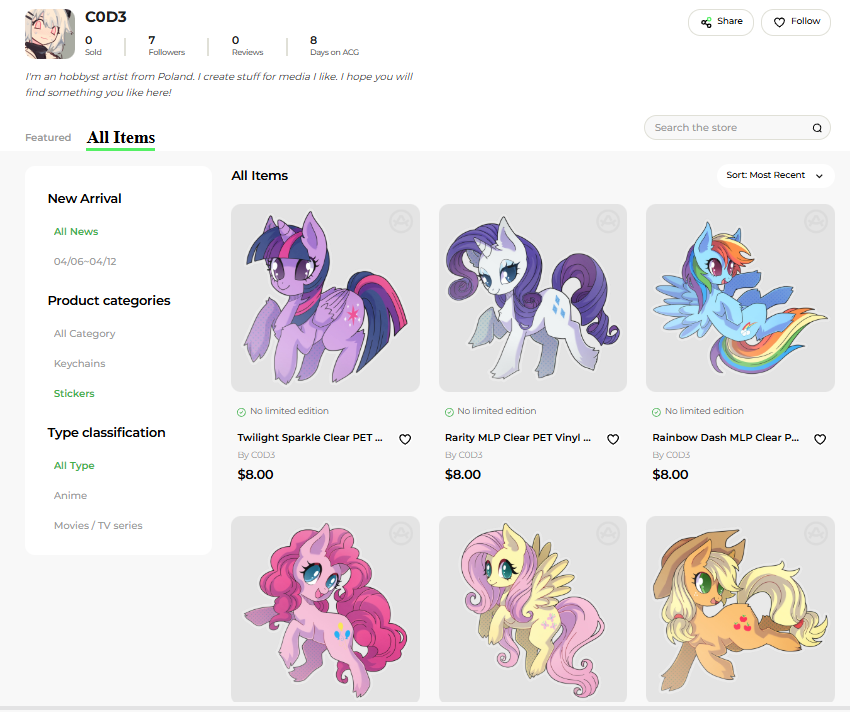Filter by Movies / TV series type

(98, 525)
